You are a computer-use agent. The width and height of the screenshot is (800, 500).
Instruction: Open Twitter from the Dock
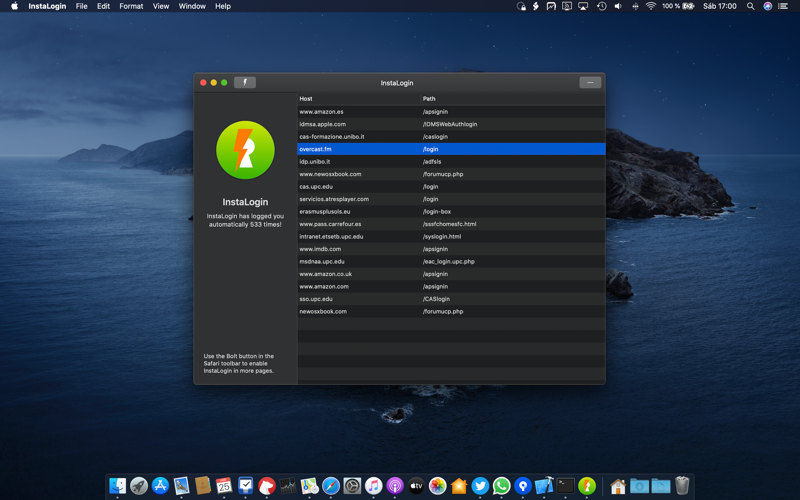[480, 486]
